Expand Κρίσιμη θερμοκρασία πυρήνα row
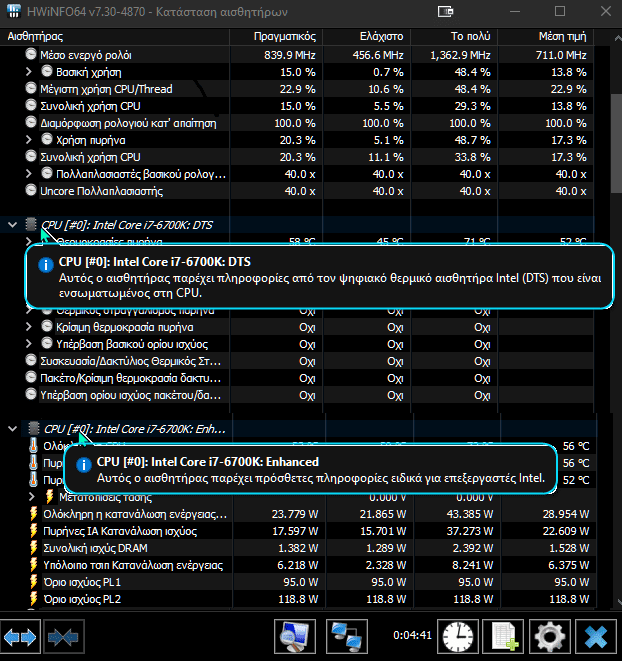This screenshot has width=622, height=661. pyautogui.click(x=29, y=327)
